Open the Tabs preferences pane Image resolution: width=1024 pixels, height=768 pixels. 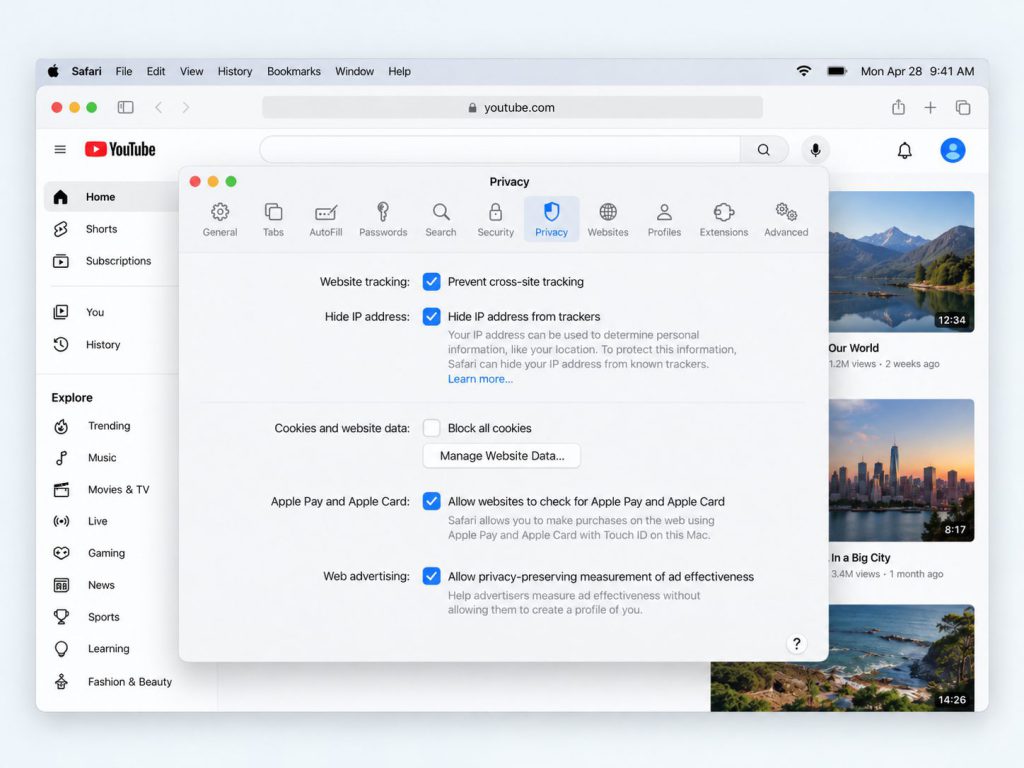click(x=273, y=219)
